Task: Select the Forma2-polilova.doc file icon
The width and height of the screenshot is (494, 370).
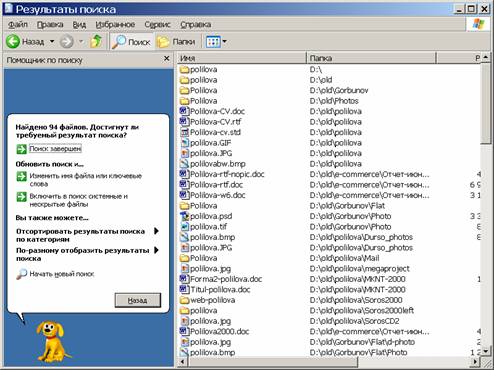Action: tap(184, 279)
